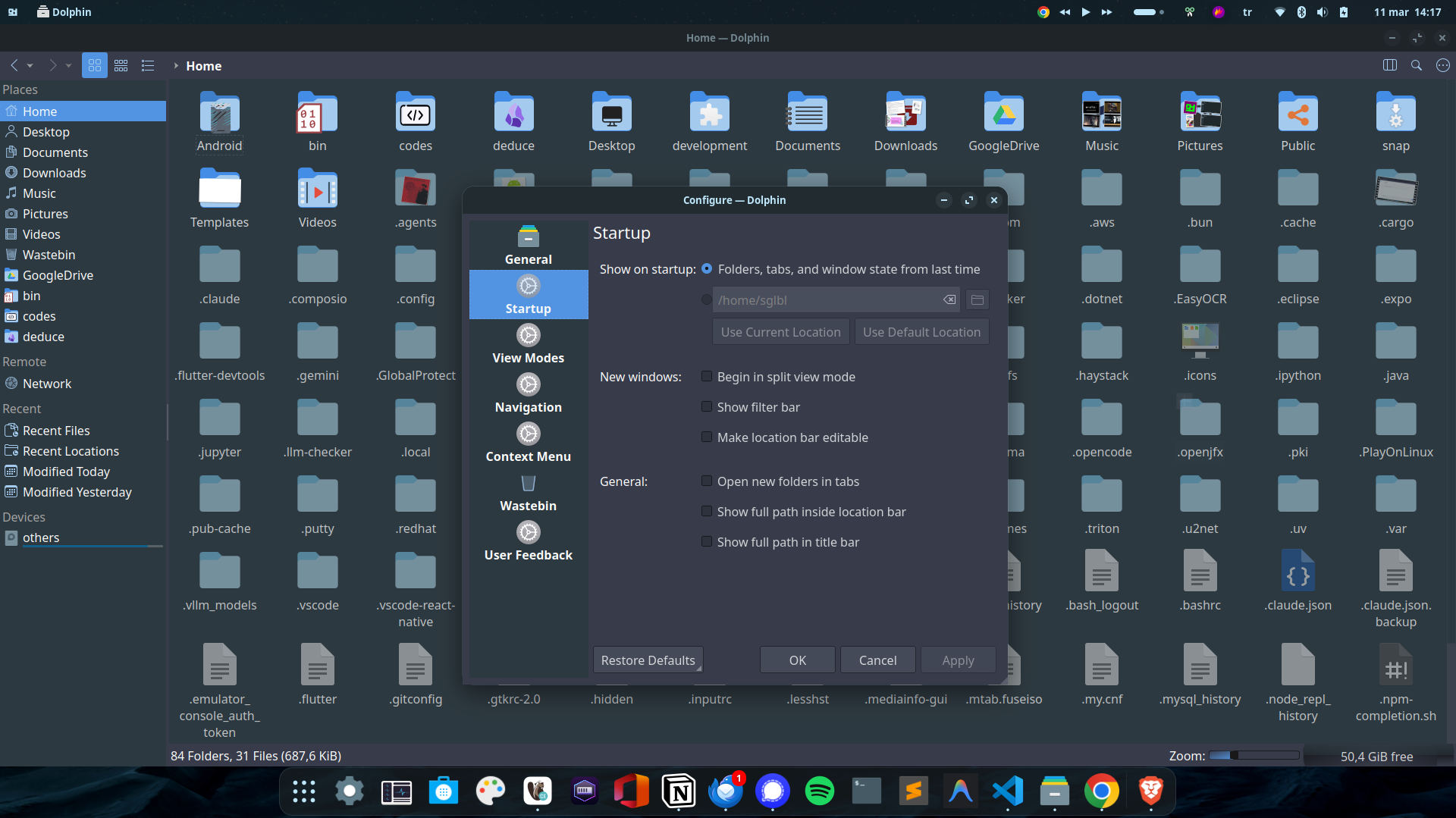This screenshot has height=818, width=1456.
Task: Switch to Compact view mode
Action: pos(121,66)
